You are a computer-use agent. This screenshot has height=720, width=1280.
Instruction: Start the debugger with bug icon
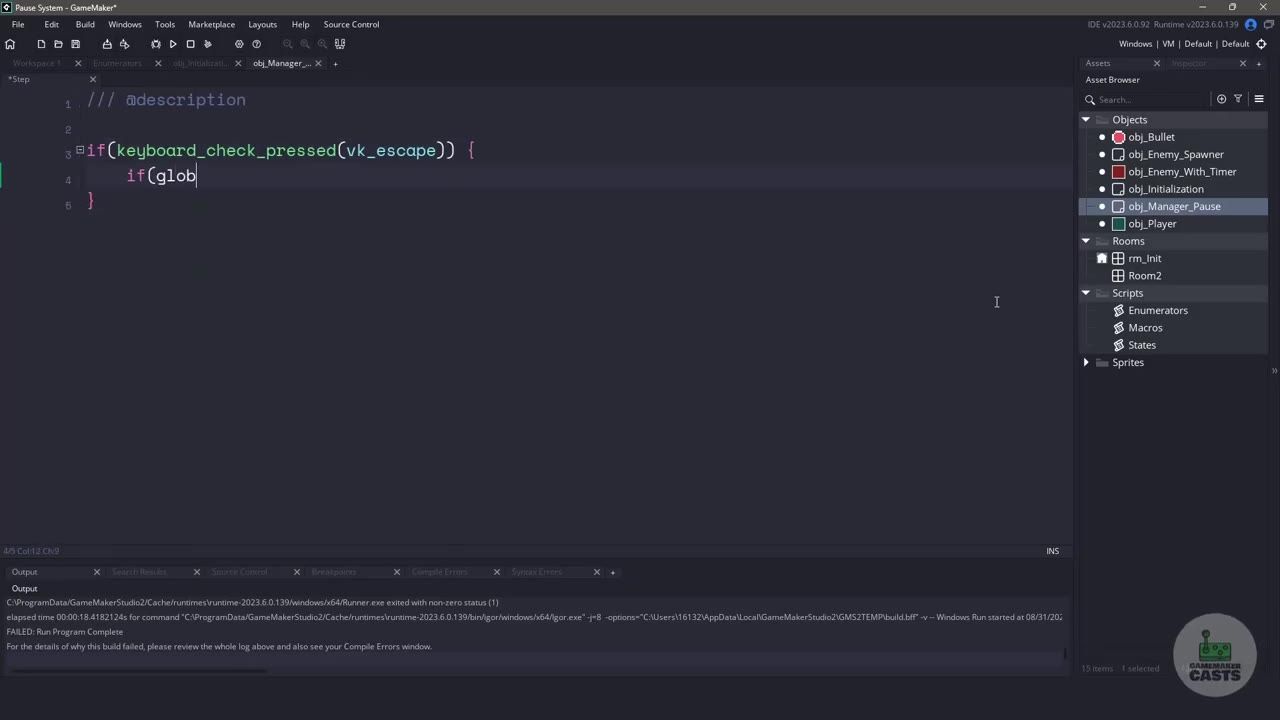156,44
